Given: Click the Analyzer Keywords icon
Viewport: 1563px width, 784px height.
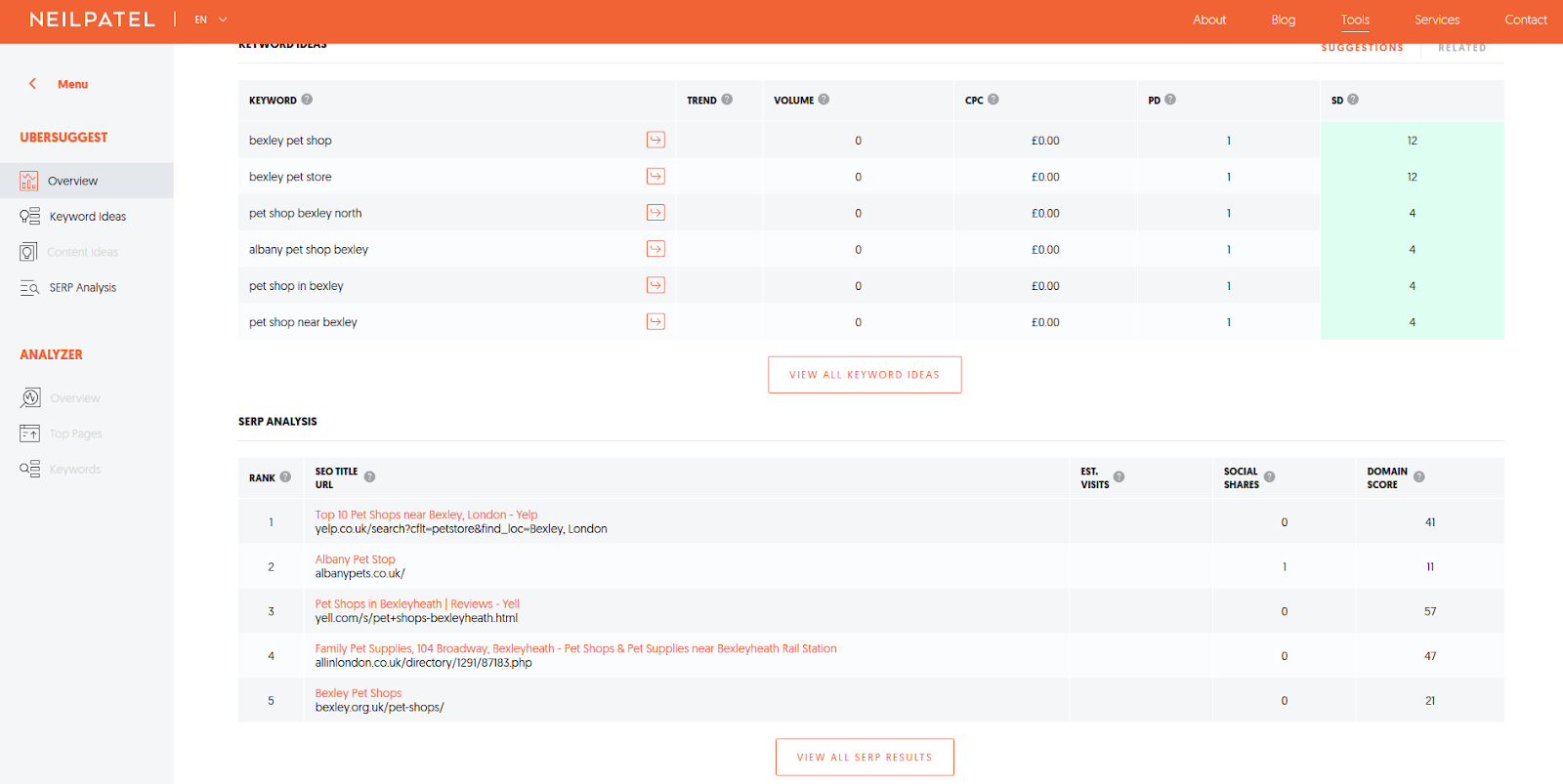Looking at the screenshot, I should point(30,469).
